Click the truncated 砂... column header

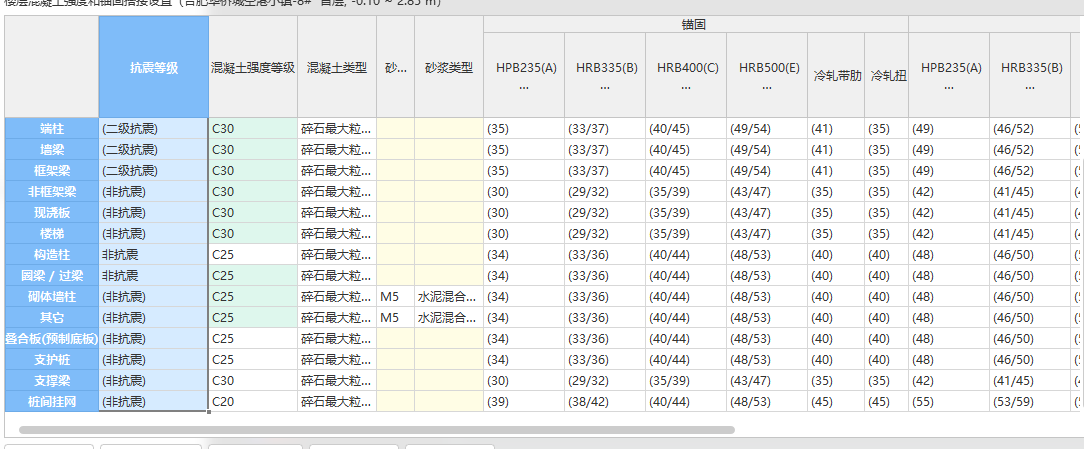click(x=395, y=67)
